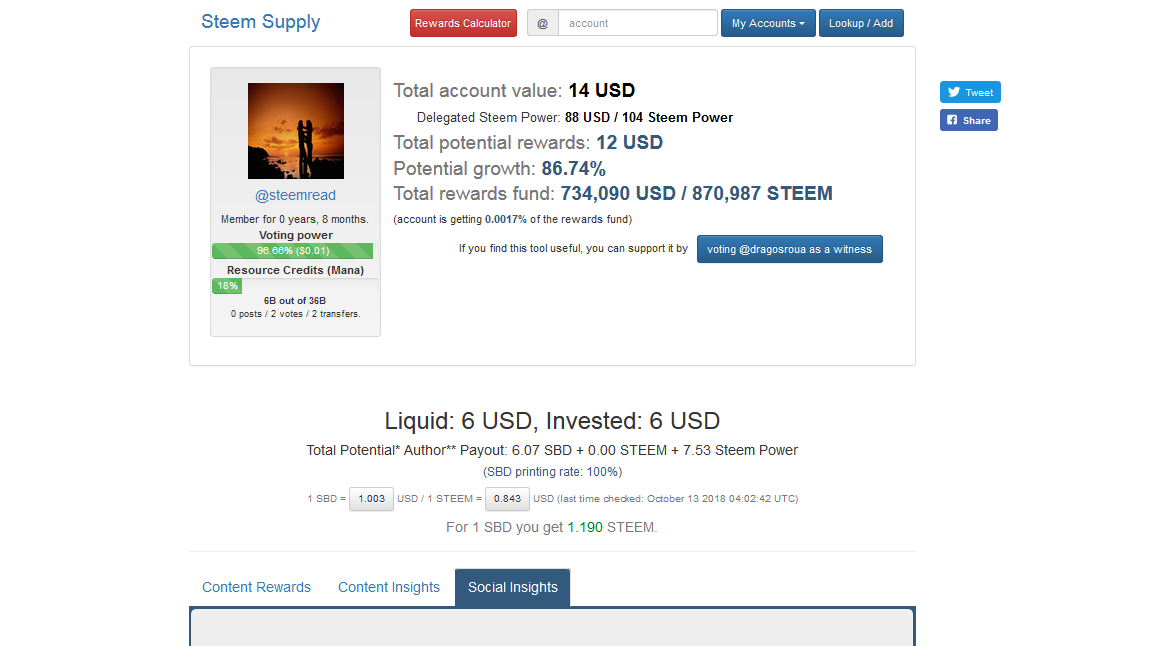Click the 870,987 STEEM rewards fund figure
This screenshot has height=646, width=1173.
[x=762, y=194]
